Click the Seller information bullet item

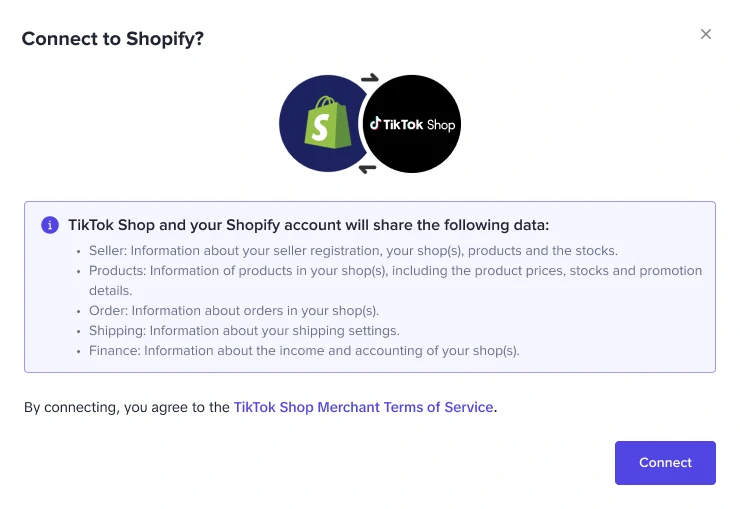pos(353,250)
